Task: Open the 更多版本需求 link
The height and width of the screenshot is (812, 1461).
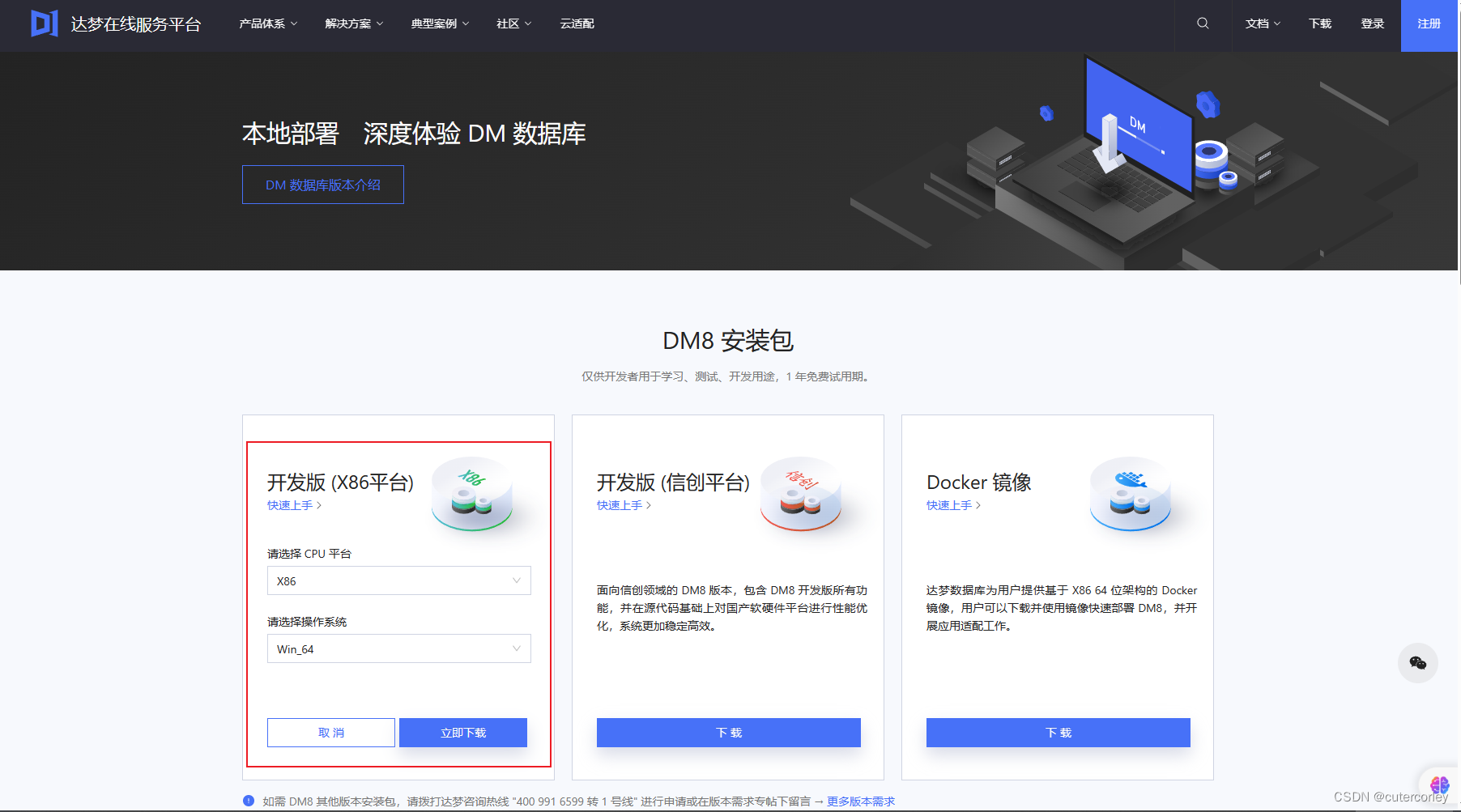Action: (x=861, y=801)
